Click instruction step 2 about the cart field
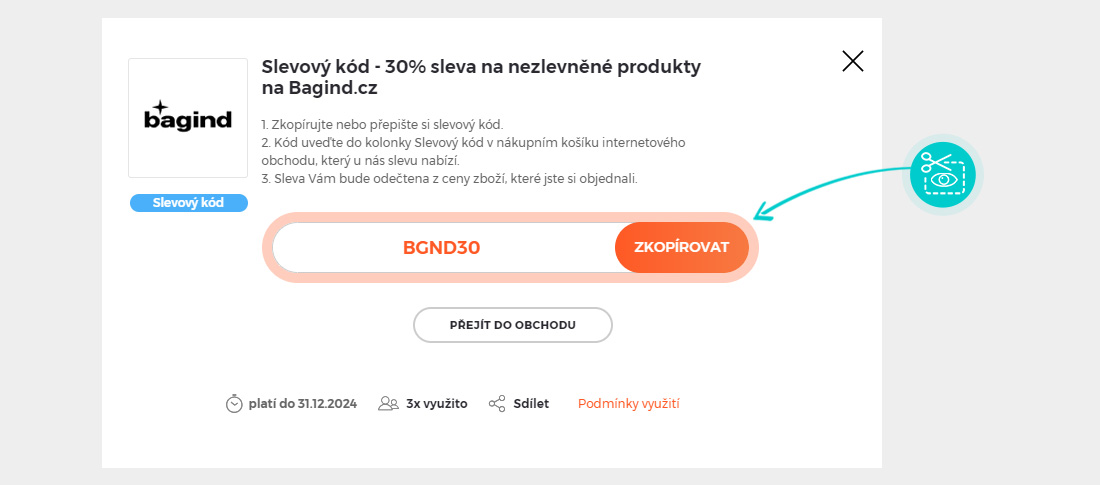The width and height of the screenshot is (1100, 485). [472, 152]
